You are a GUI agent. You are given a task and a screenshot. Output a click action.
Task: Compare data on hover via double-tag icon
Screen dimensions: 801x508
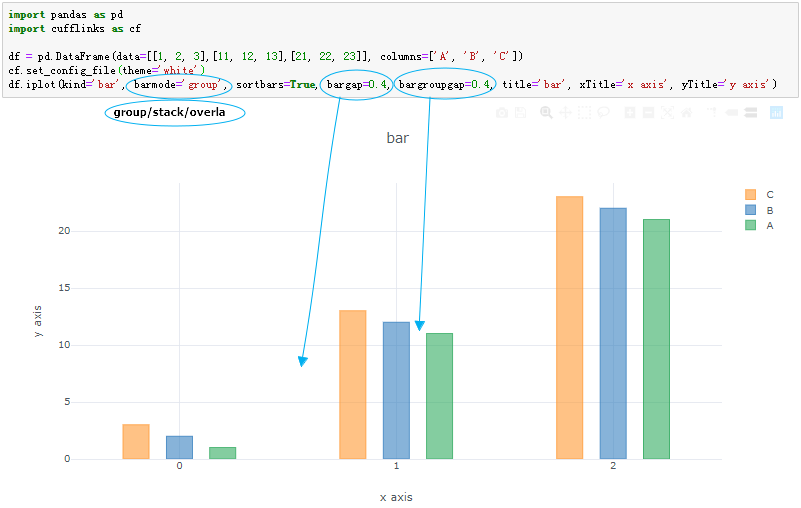[x=750, y=112]
